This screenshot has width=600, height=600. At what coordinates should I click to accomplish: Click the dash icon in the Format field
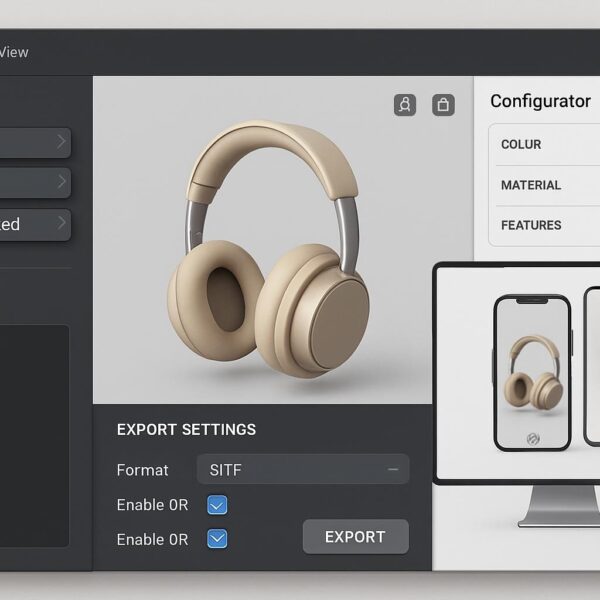coord(393,469)
